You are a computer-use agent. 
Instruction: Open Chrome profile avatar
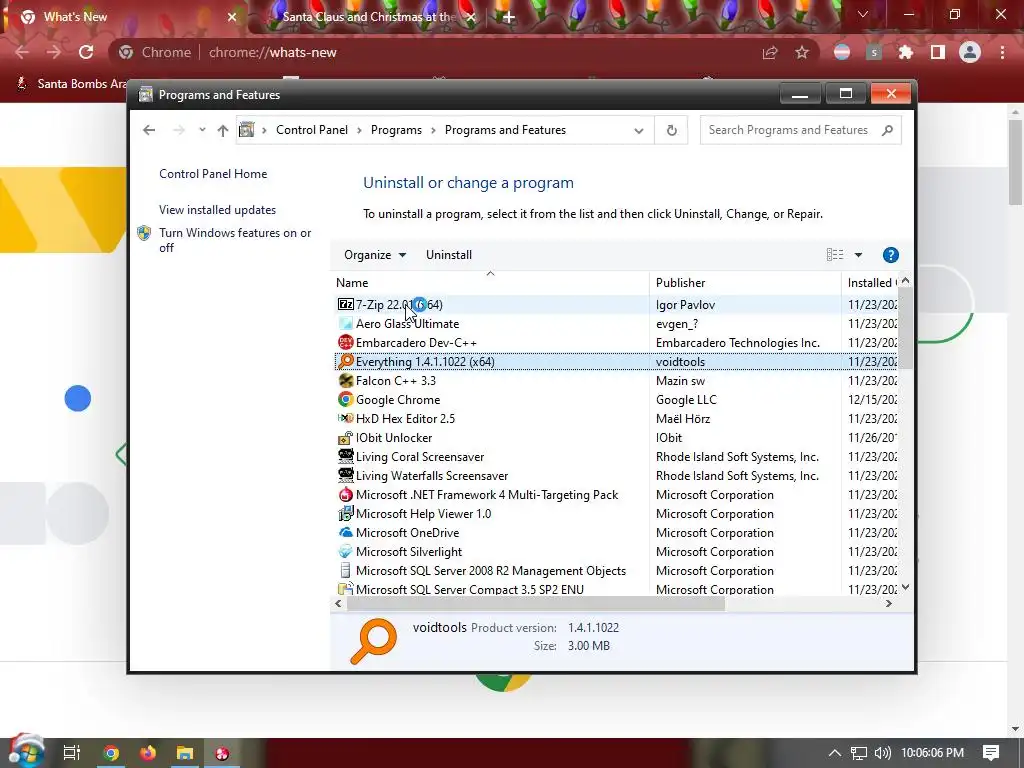[x=970, y=52]
